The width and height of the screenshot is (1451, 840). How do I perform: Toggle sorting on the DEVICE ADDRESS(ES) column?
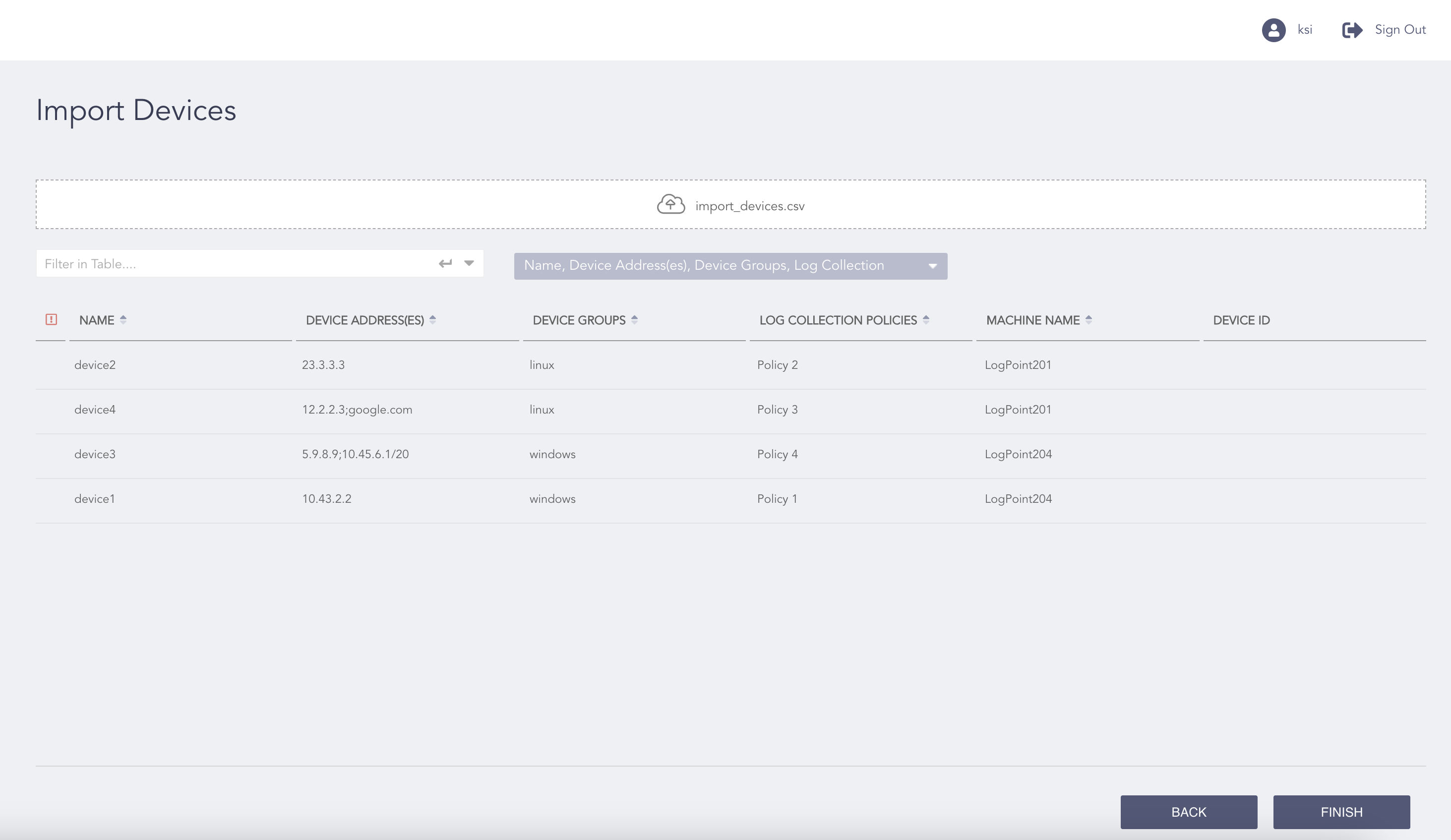click(x=432, y=319)
